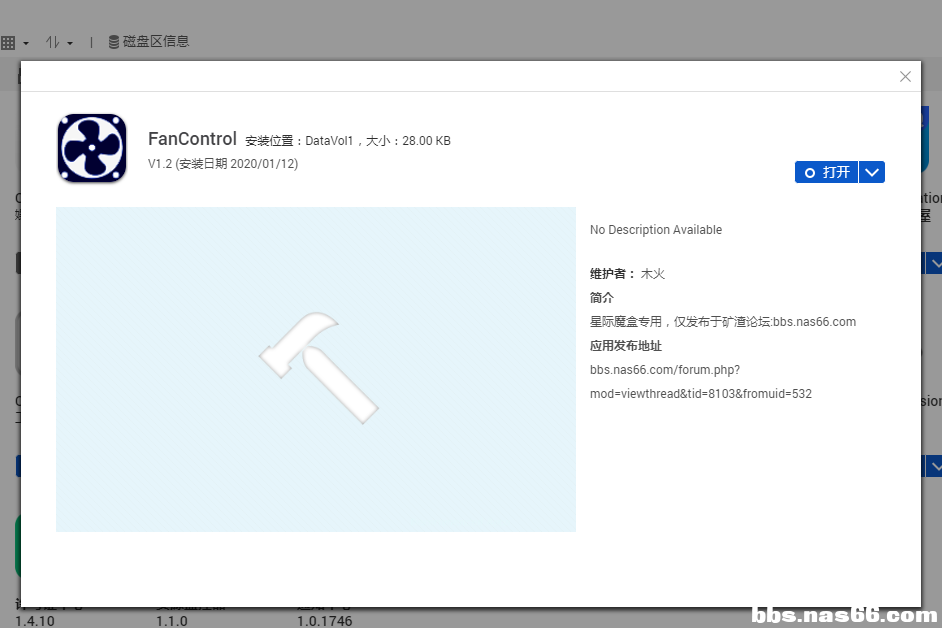Click the preview screenshot thumbnail

pos(315,369)
